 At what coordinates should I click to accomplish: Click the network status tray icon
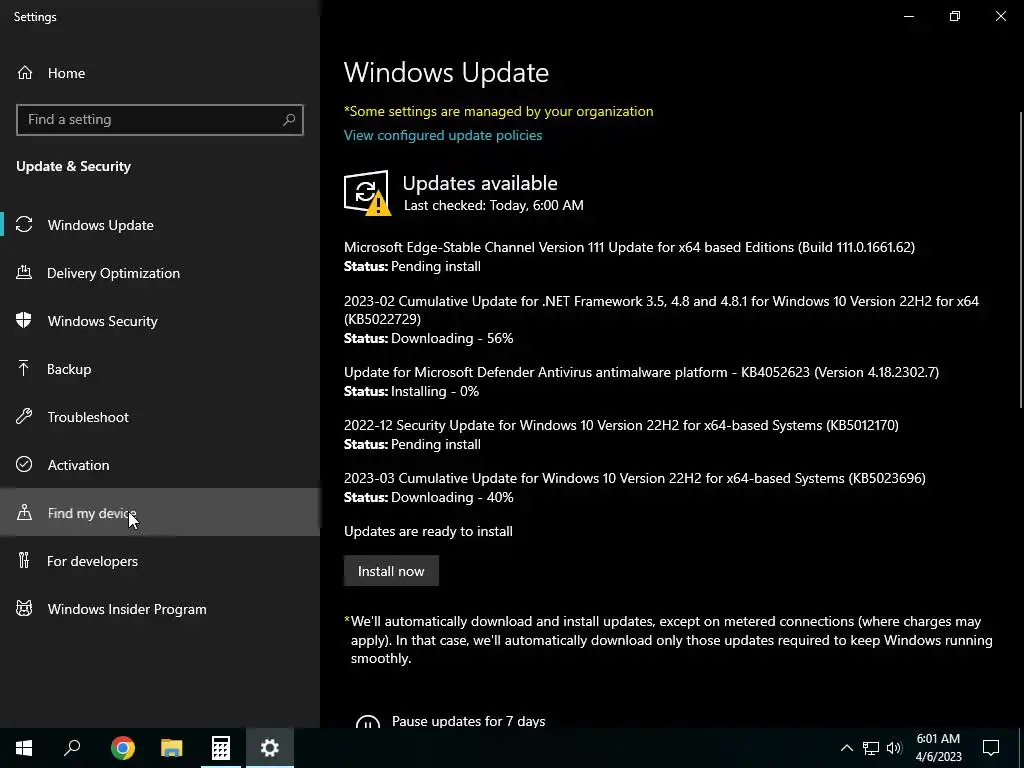871,748
